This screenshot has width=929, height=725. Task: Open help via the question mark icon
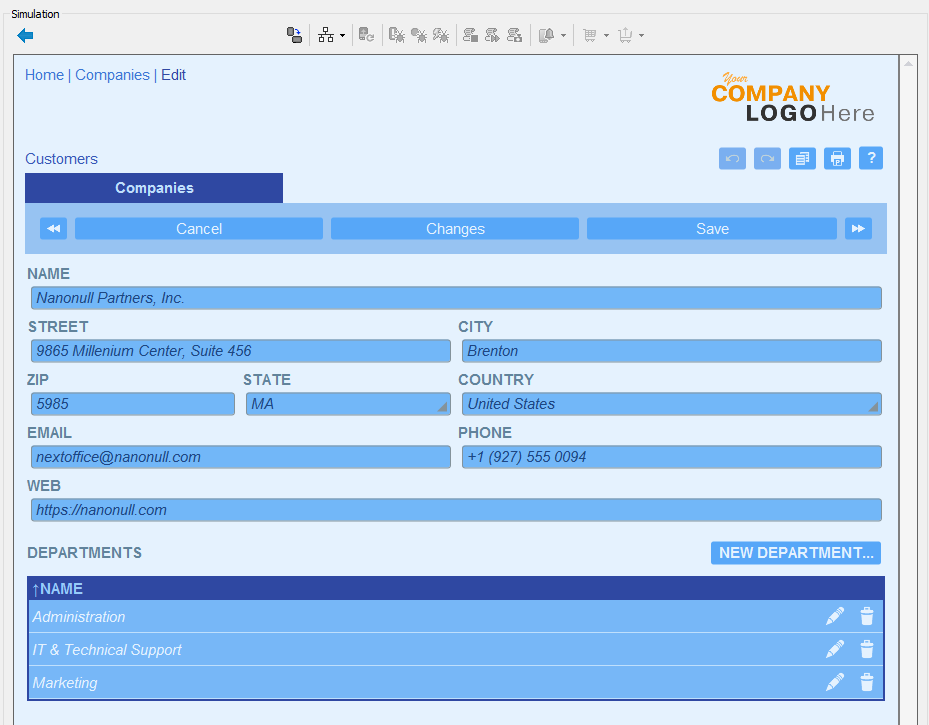pos(870,158)
